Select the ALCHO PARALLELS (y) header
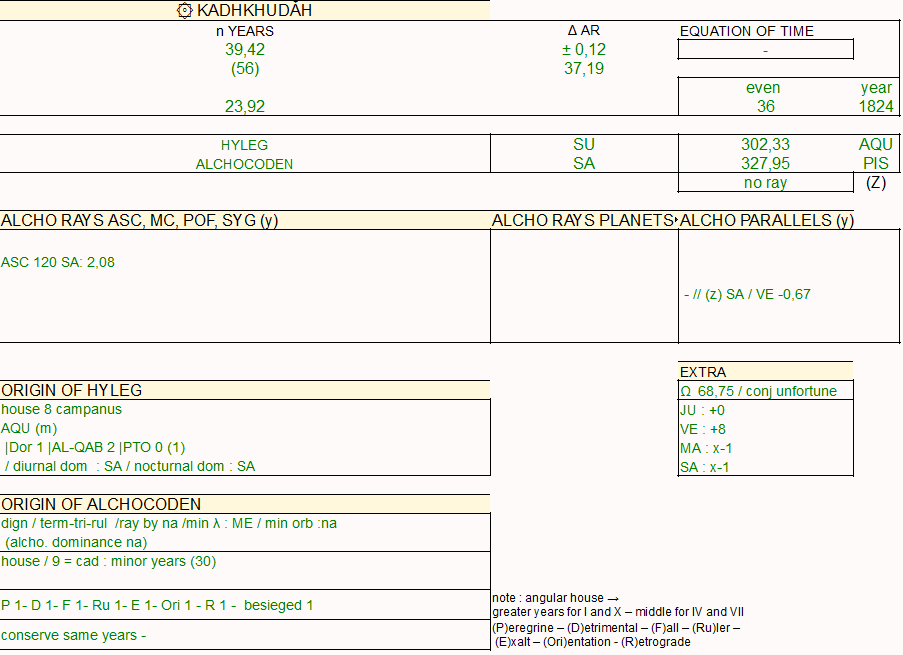The image size is (903, 655). pyautogui.click(x=767, y=221)
